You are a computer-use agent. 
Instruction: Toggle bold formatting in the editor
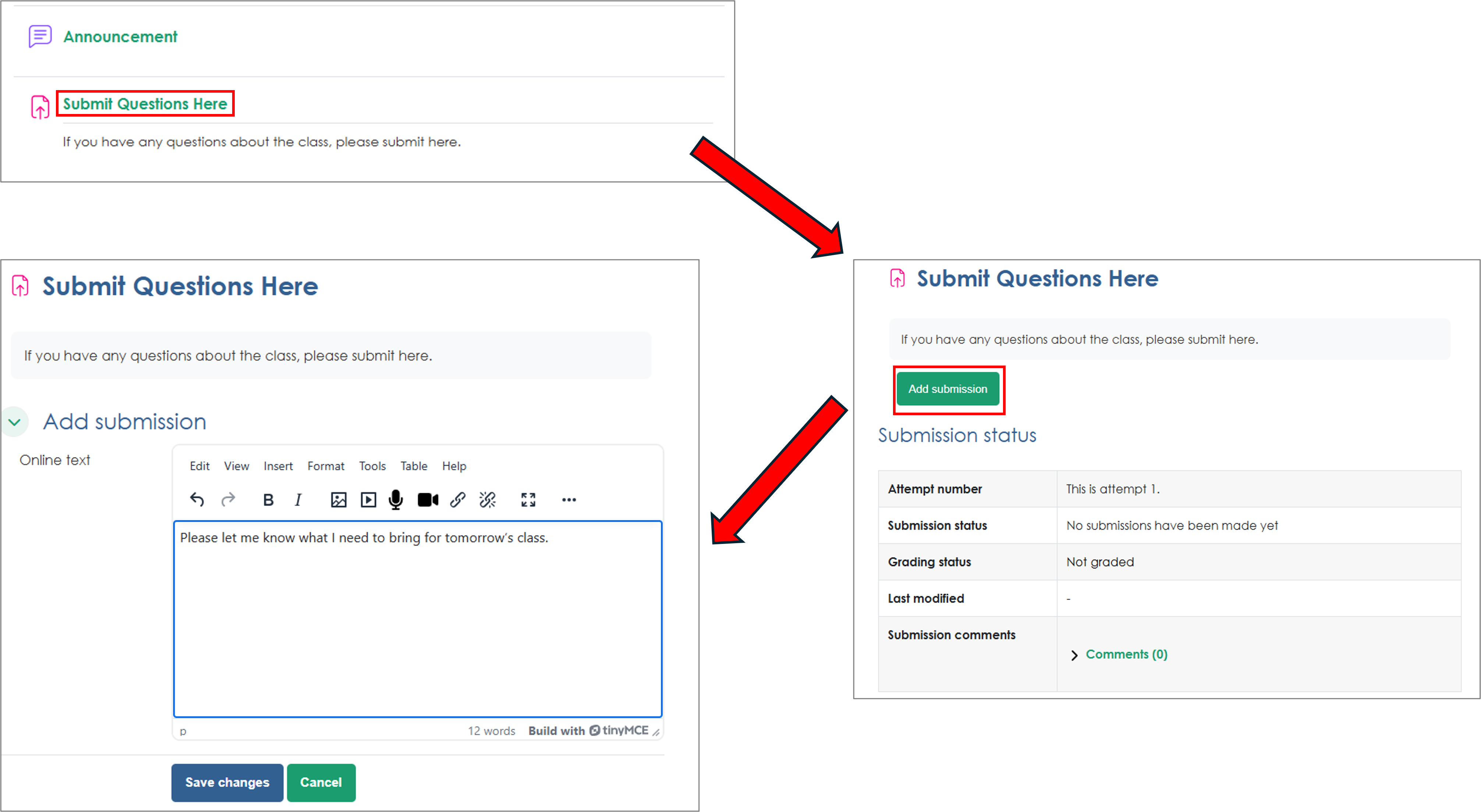point(268,500)
